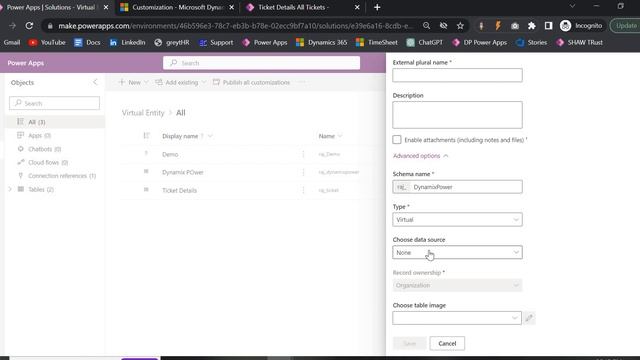
Task: Select Chatbots (0) in Objects pane
Action: pos(55,149)
